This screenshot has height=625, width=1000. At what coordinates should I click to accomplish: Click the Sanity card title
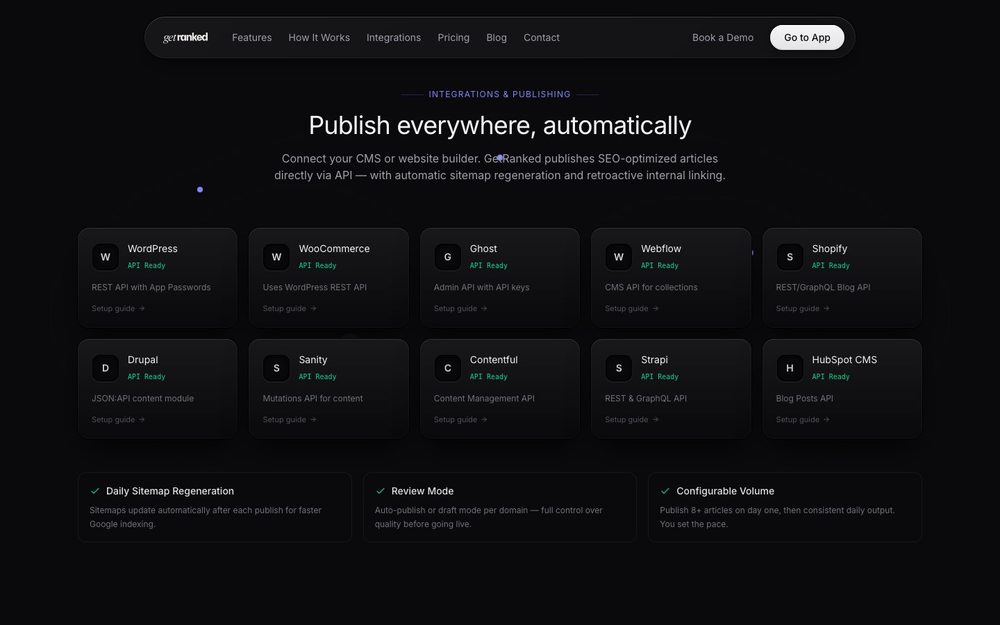point(312,360)
